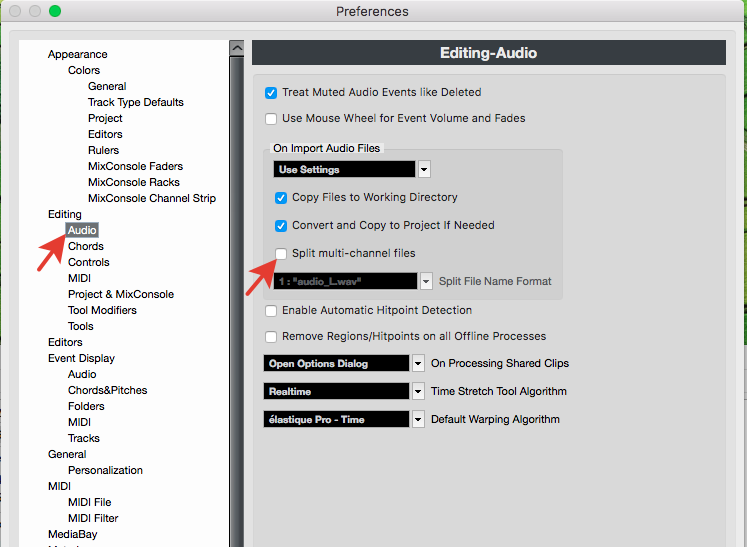The height and width of the screenshot is (547, 747).
Task: Select MIDI under Editing
Action: 79,278
